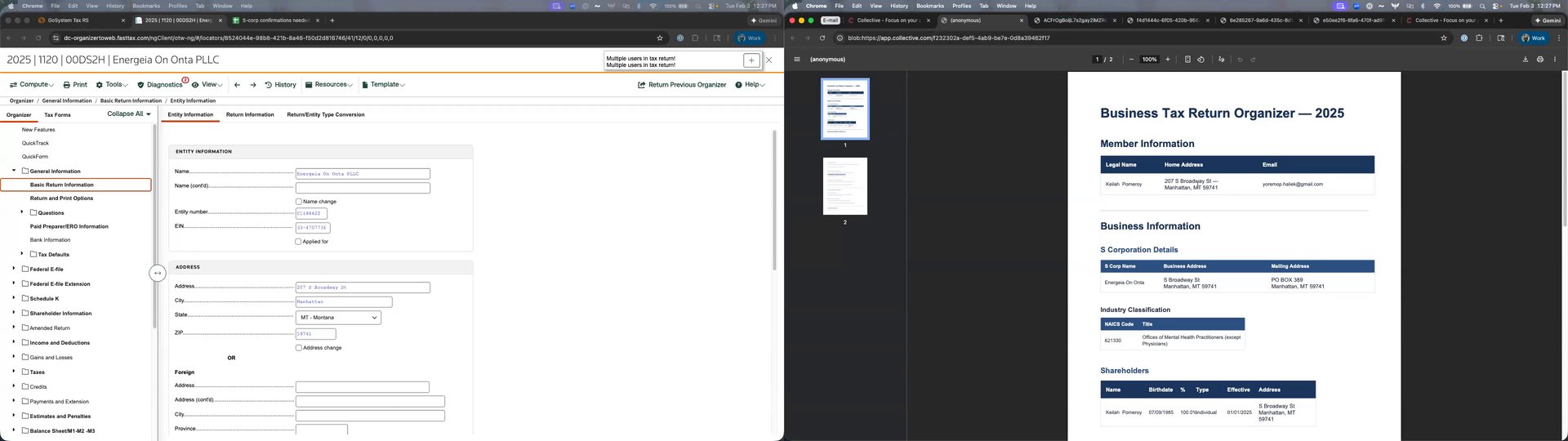This screenshot has height=441, width=1568.
Task: Open new tab in left Chrome window
Action: tap(332, 20)
